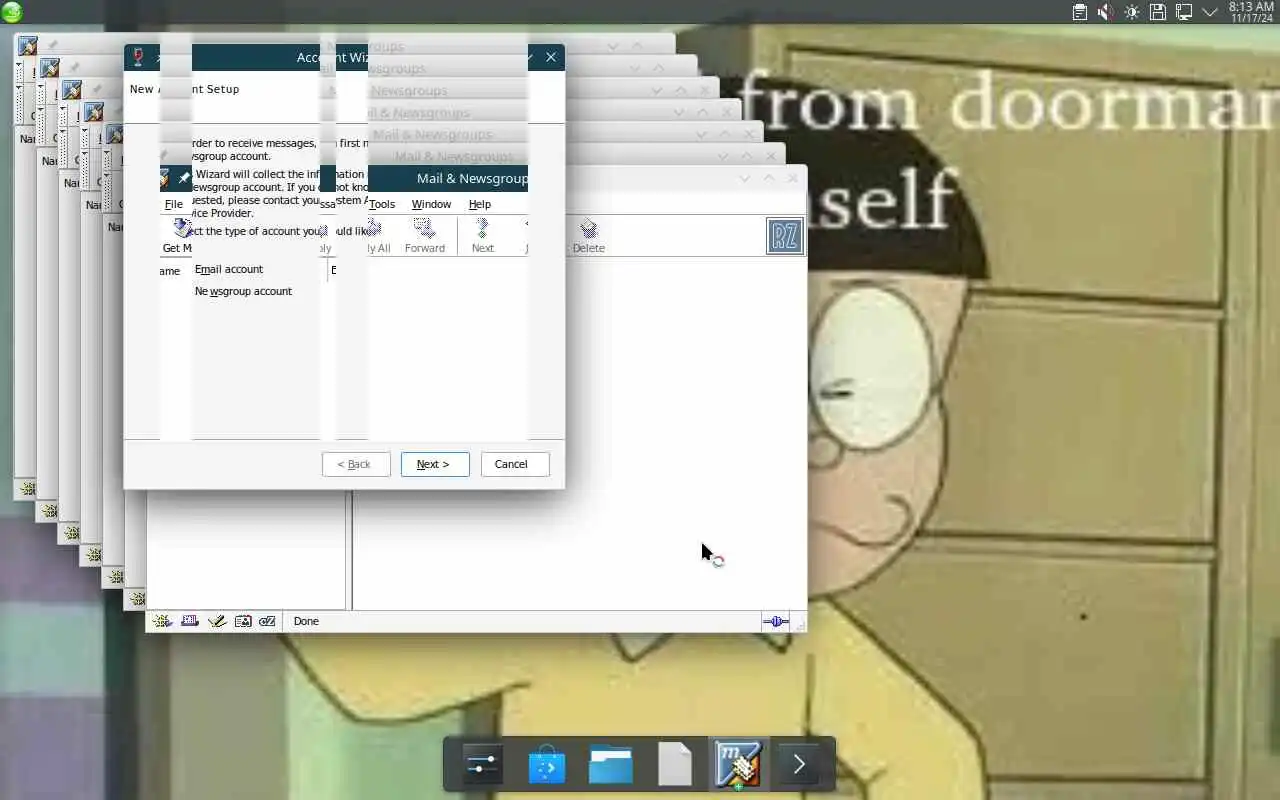
Task: Open the Tools menu
Action: click(x=382, y=204)
